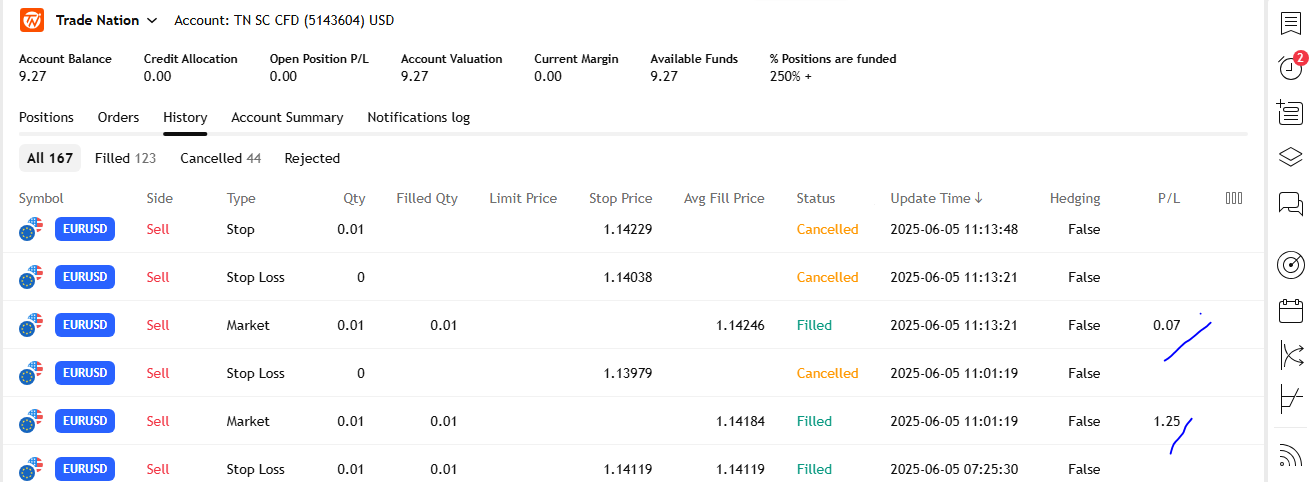This screenshot has width=1313, height=482.
Task: Open table column settings icon beside P/L
Action: point(1234,198)
